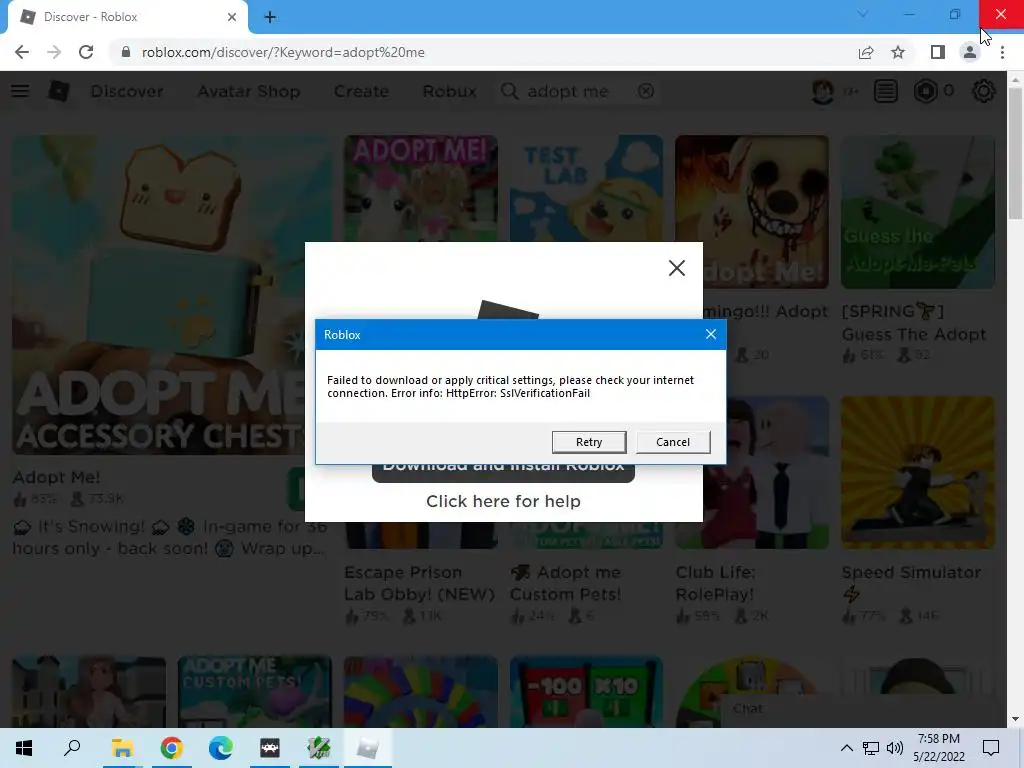This screenshot has height=768, width=1024.
Task: Open the Windows Start menu
Action: (24, 748)
